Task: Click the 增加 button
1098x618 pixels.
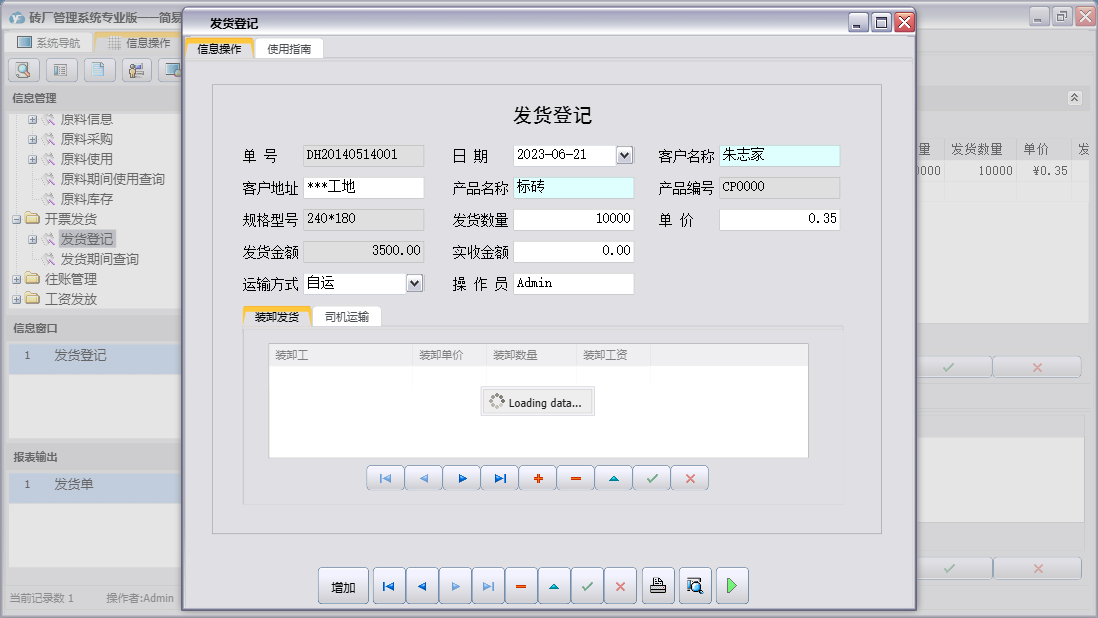Action: tap(343, 586)
